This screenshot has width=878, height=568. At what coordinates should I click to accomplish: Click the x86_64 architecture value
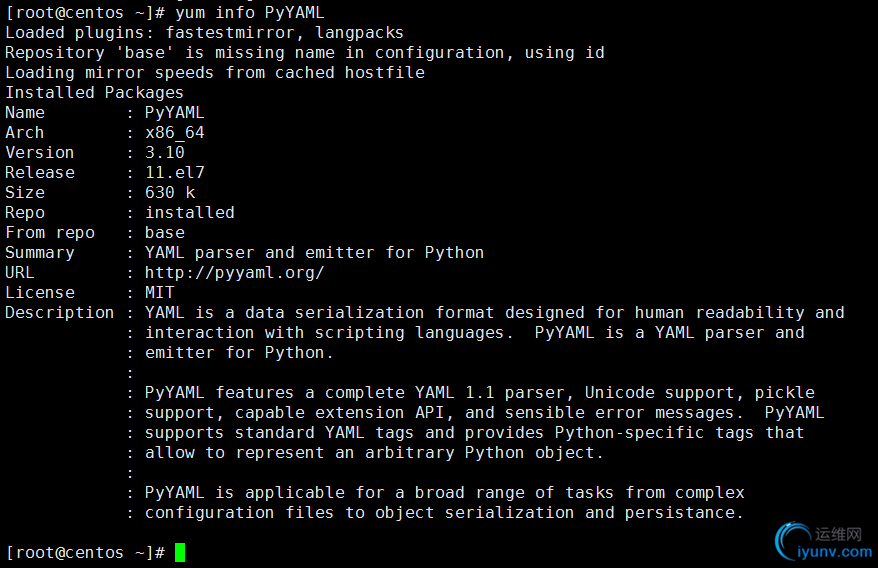[x=174, y=132]
